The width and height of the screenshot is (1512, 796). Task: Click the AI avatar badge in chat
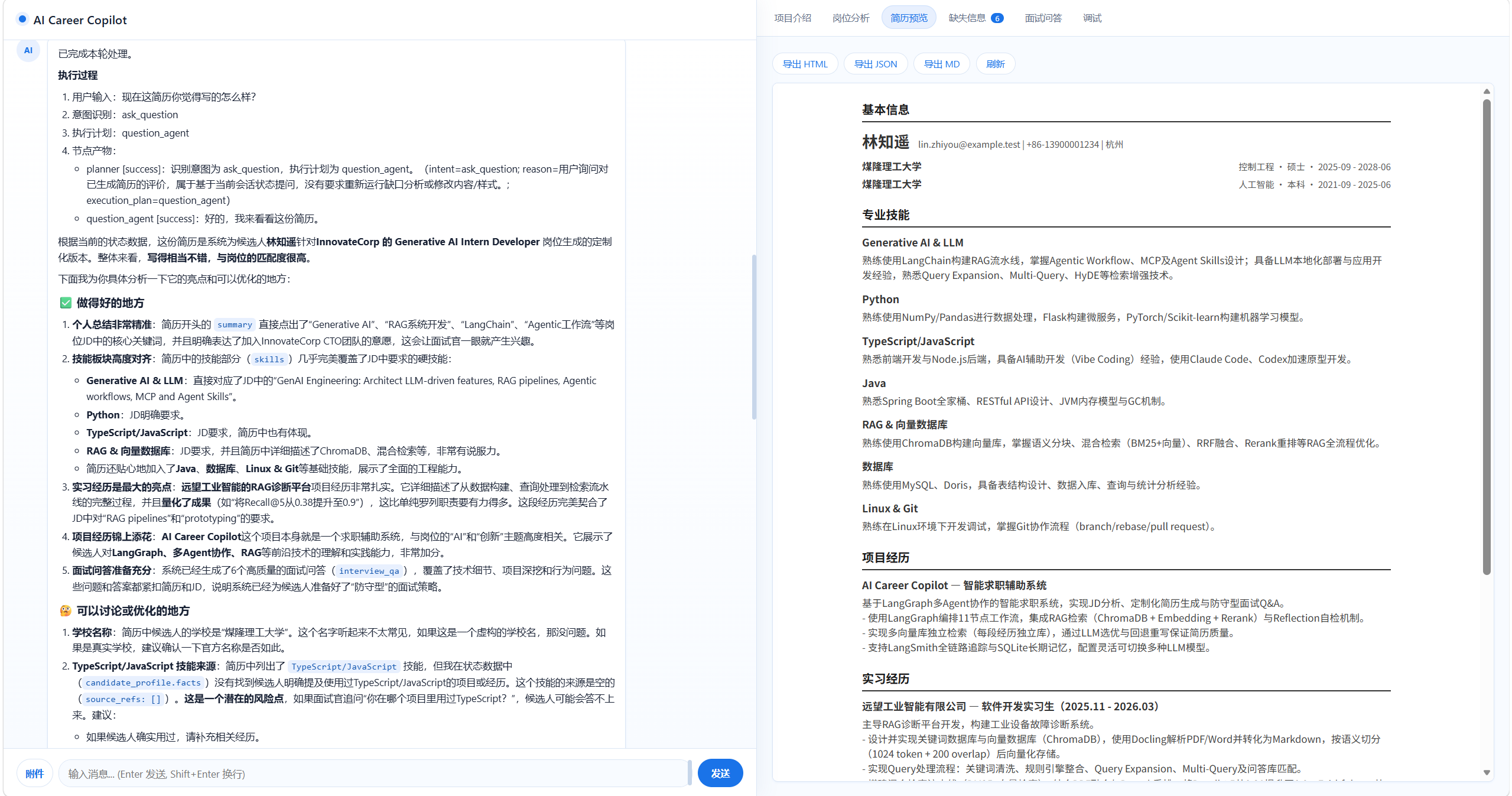tap(28, 50)
